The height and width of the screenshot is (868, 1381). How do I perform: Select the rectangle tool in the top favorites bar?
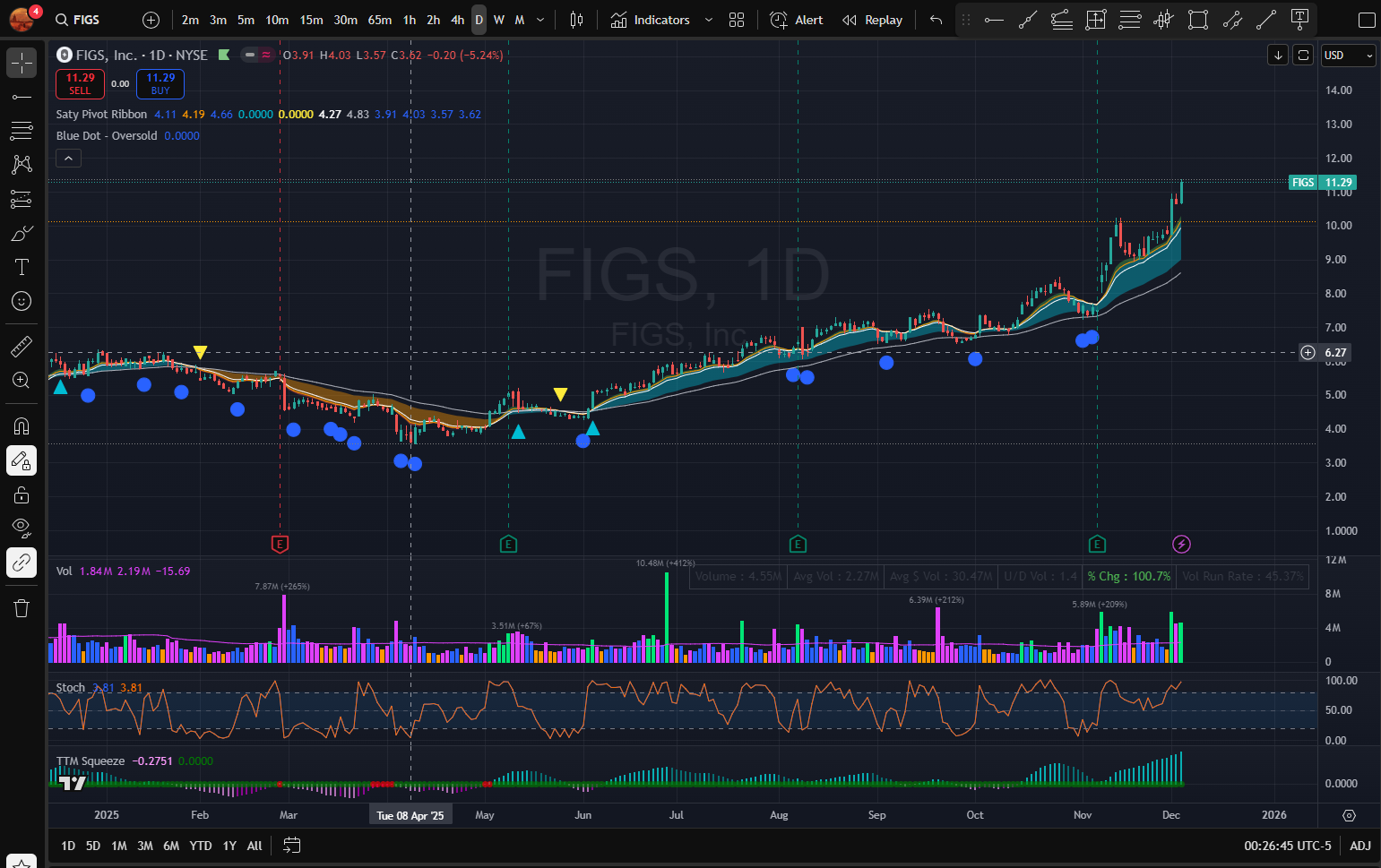[x=1197, y=20]
